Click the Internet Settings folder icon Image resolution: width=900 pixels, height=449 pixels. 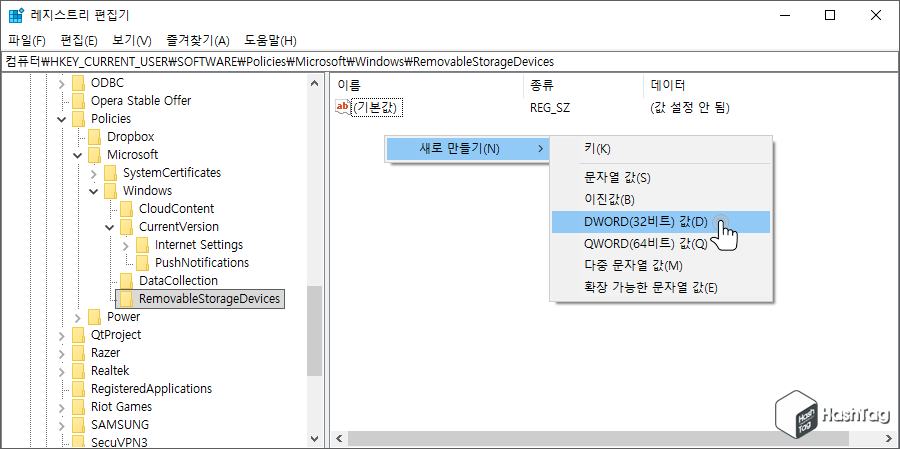(142, 245)
